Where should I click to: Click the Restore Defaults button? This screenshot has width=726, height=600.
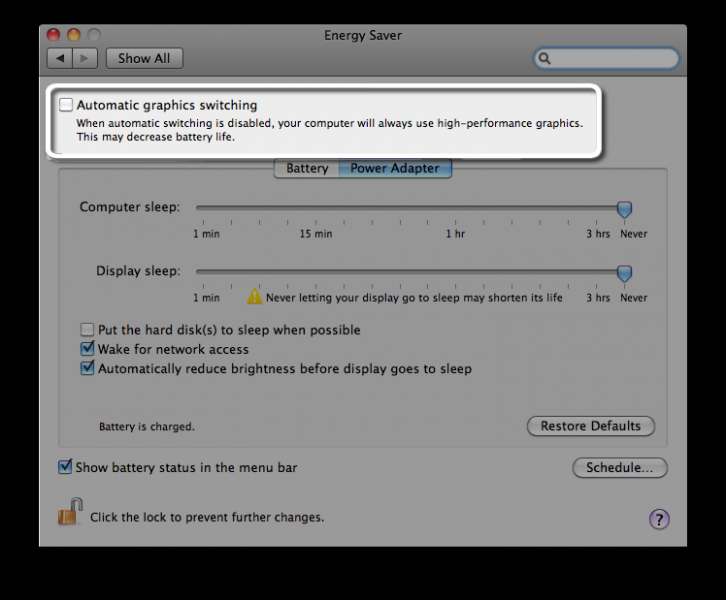tap(591, 426)
